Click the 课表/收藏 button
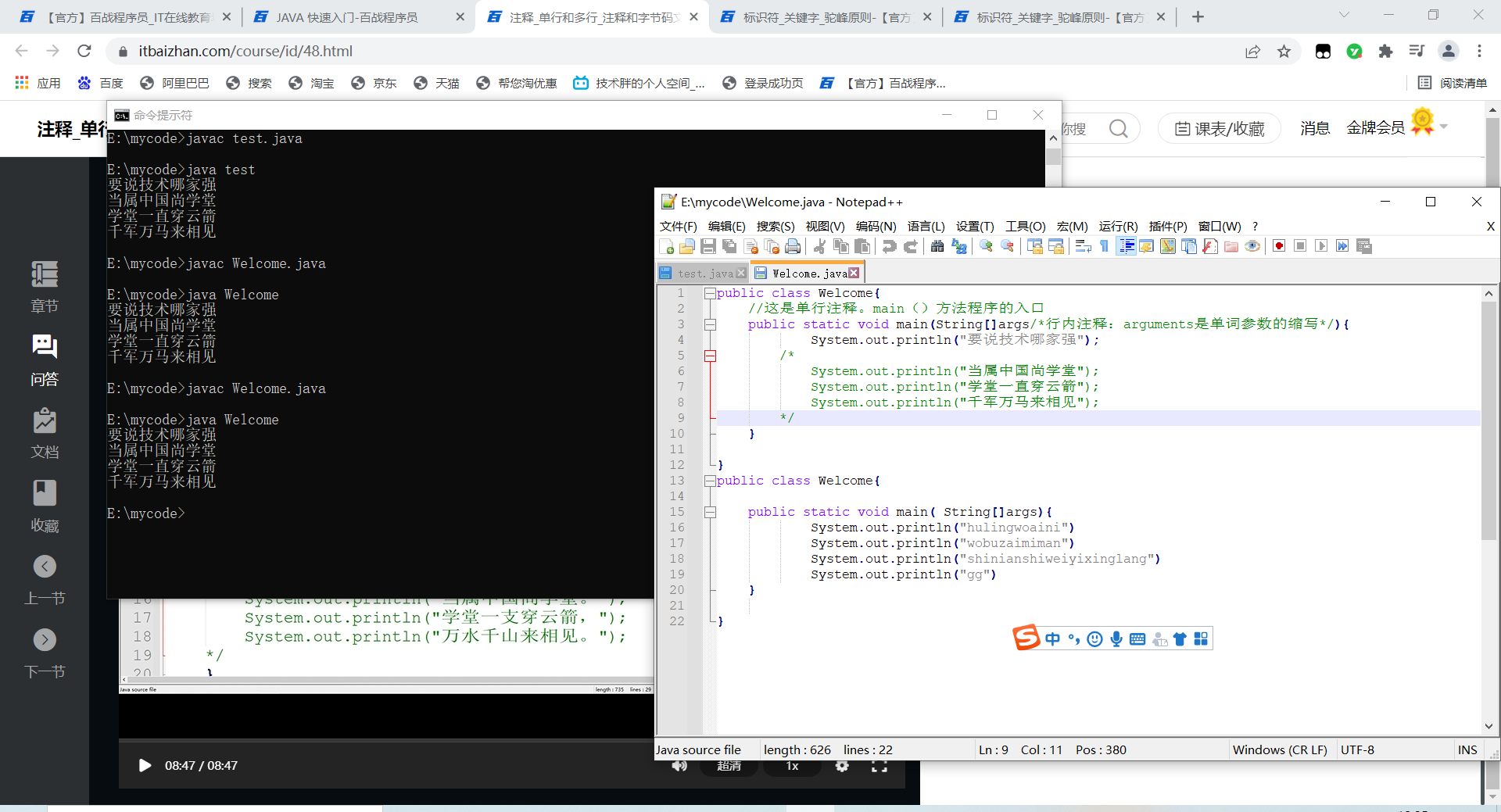Screen dimensions: 1501x812 tap(1220, 128)
